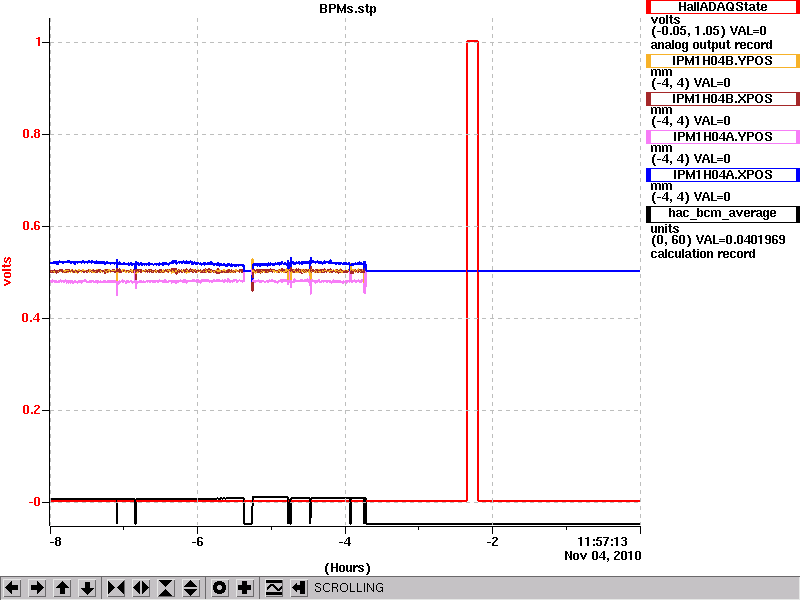Click the Nov 04, 2010 date label

coord(603,556)
